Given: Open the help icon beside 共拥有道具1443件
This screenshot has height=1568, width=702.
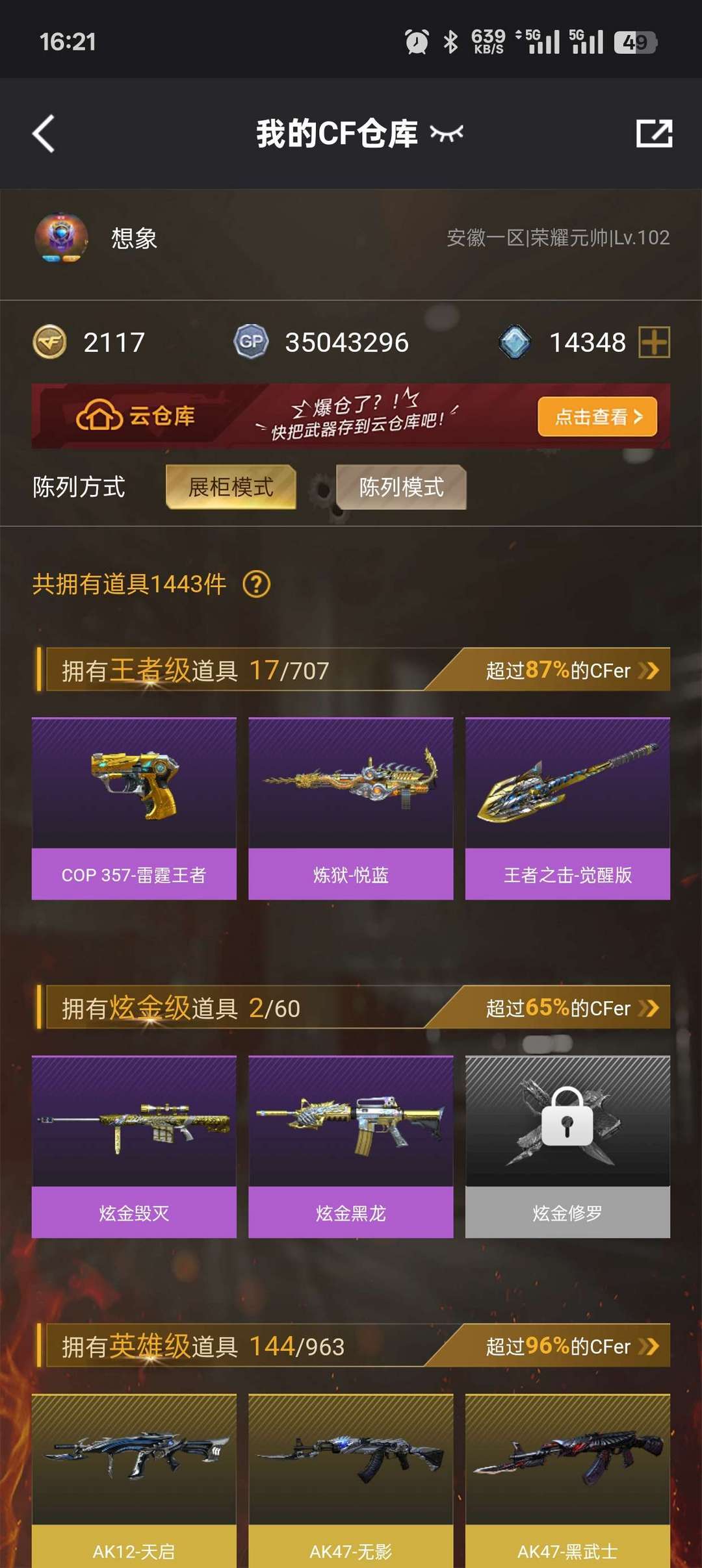Looking at the screenshot, I should click(256, 584).
